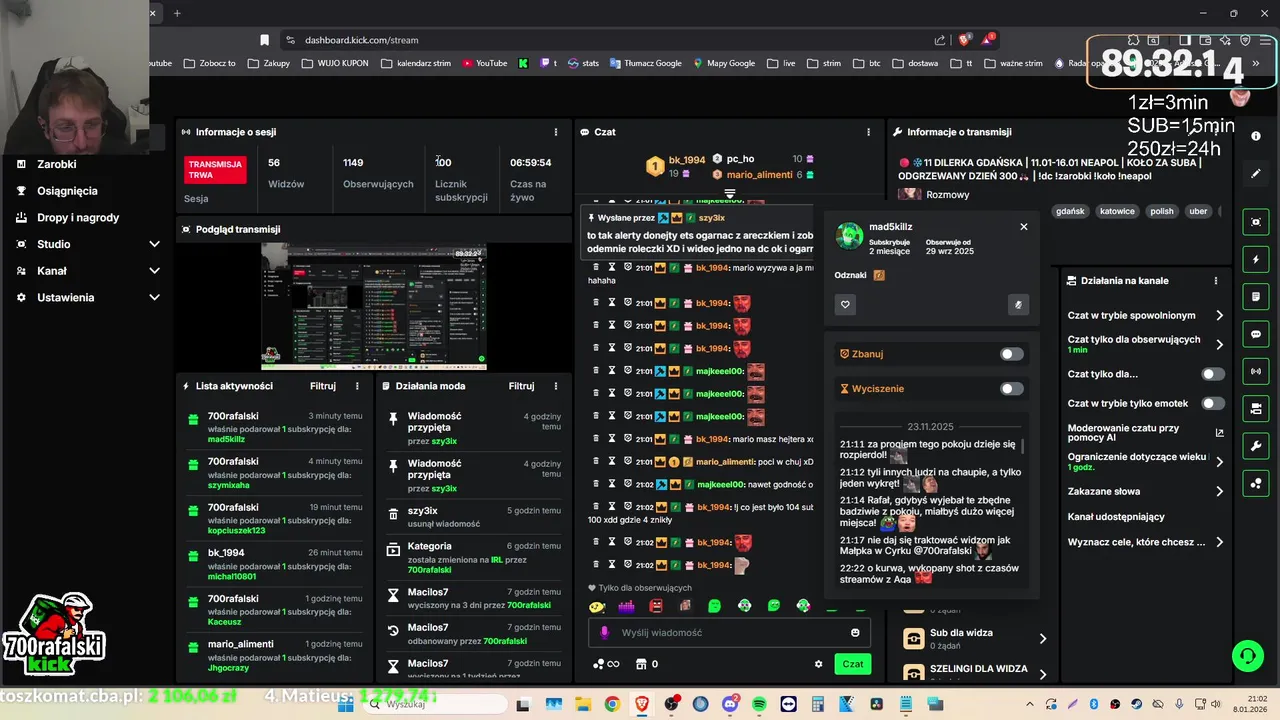Click the Brave shields icon in address bar

click(964, 40)
